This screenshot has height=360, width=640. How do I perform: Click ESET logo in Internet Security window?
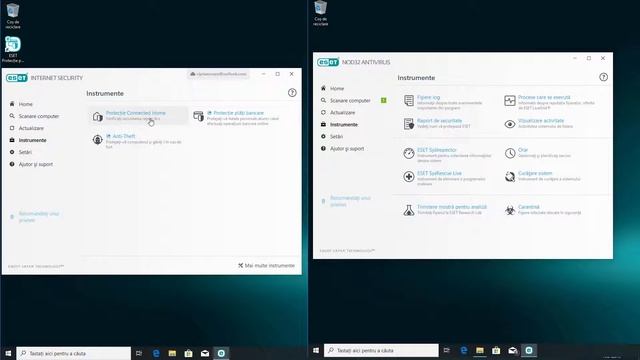pyautogui.click(x=17, y=78)
